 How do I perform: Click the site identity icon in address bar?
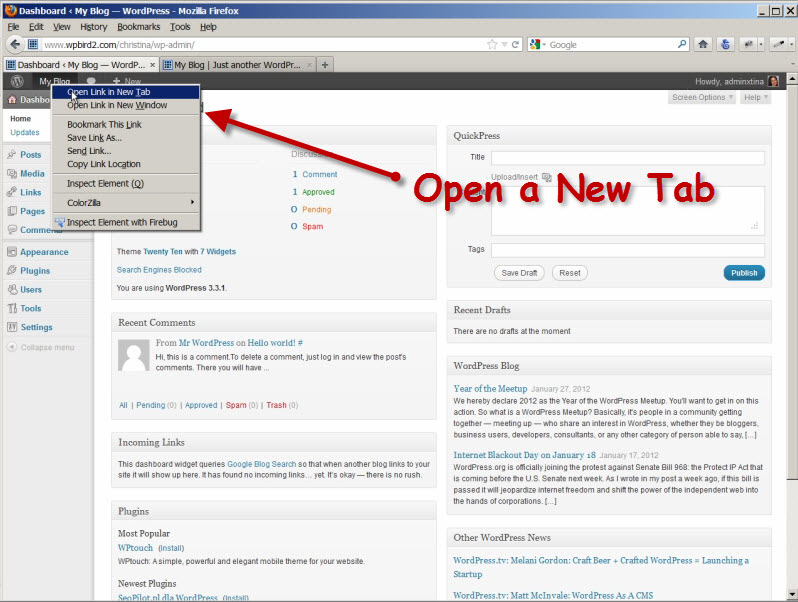(33, 44)
